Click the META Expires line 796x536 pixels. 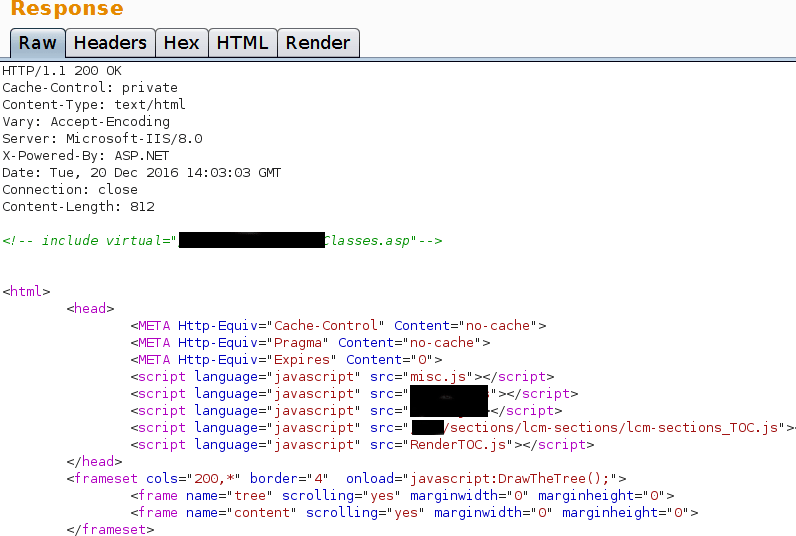pyautogui.click(x=286, y=360)
